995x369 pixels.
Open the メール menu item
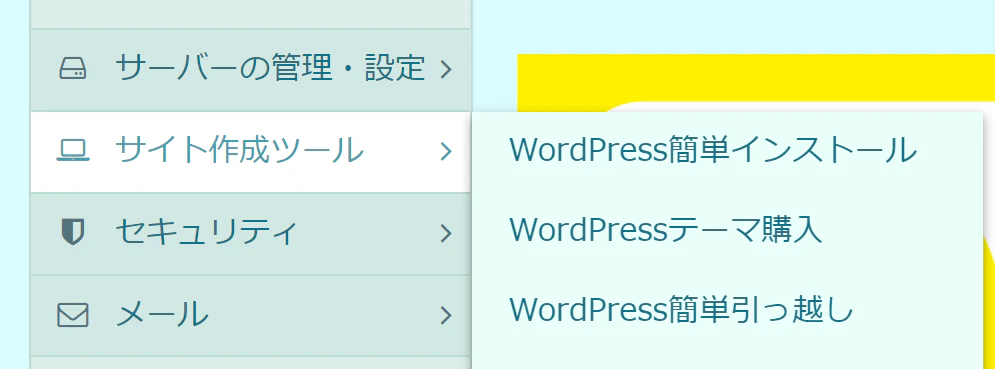(x=251, y=316)
